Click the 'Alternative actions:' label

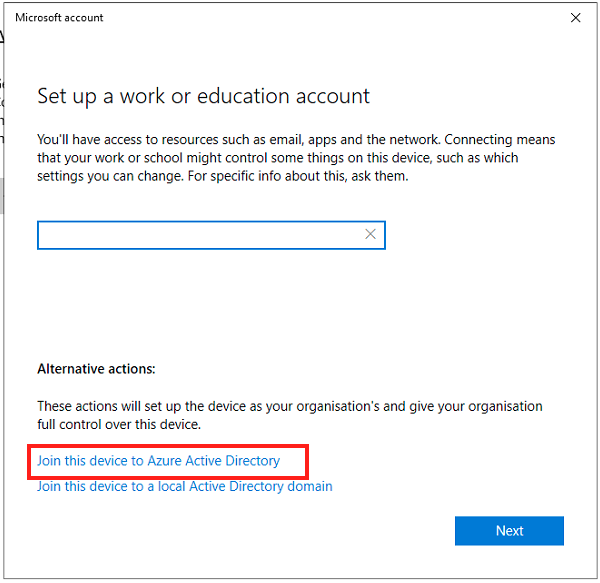[x=96, y=369]
